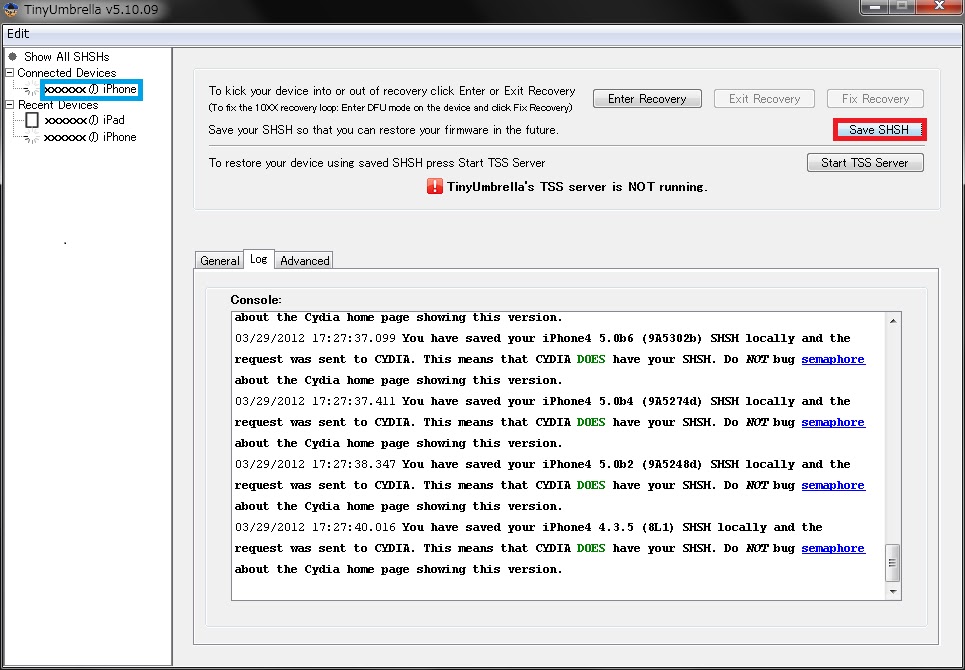Click the Console: label

(256, 300)
